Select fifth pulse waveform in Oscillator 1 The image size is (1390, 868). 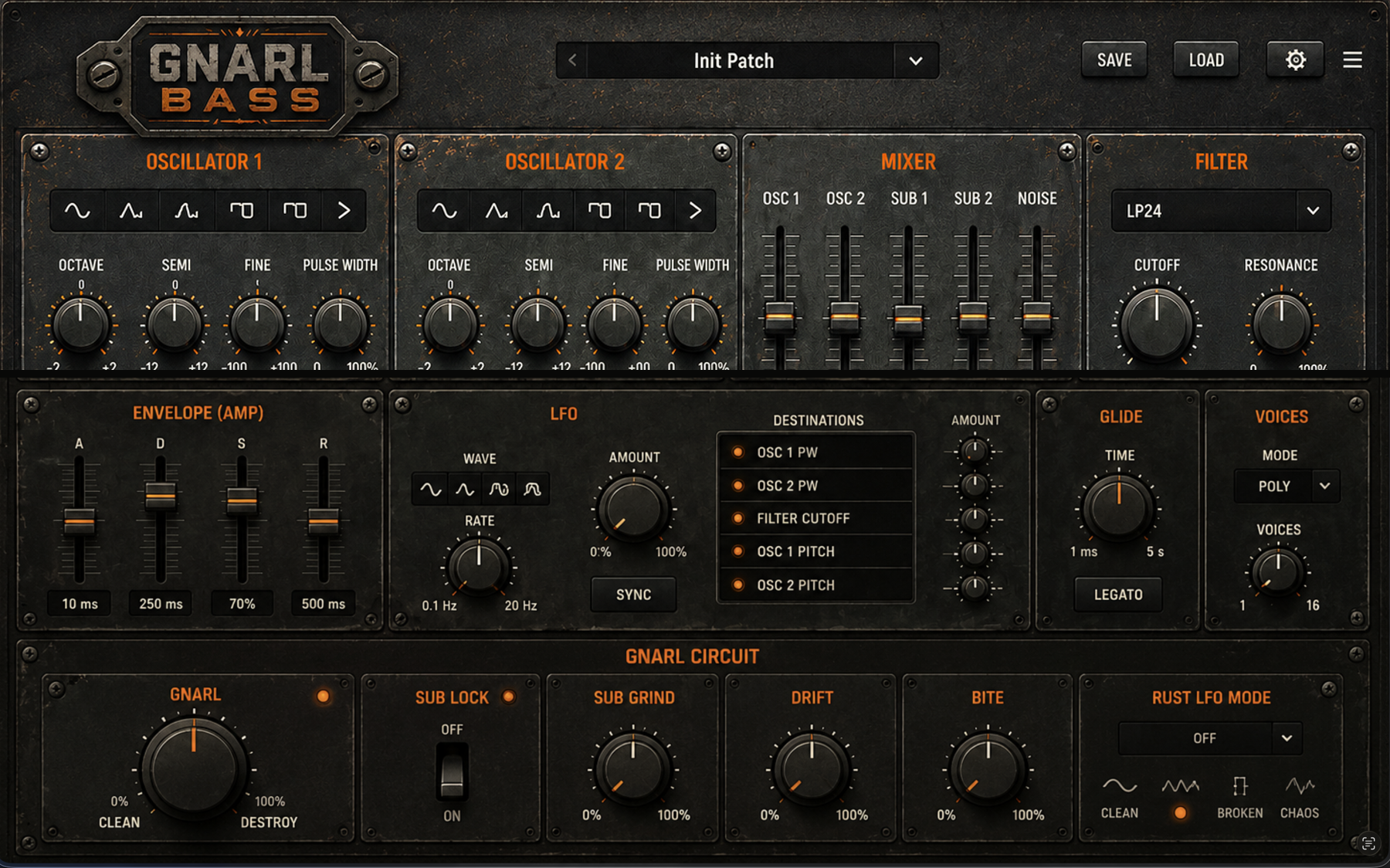pyautogui.click(x=294, y=210)
